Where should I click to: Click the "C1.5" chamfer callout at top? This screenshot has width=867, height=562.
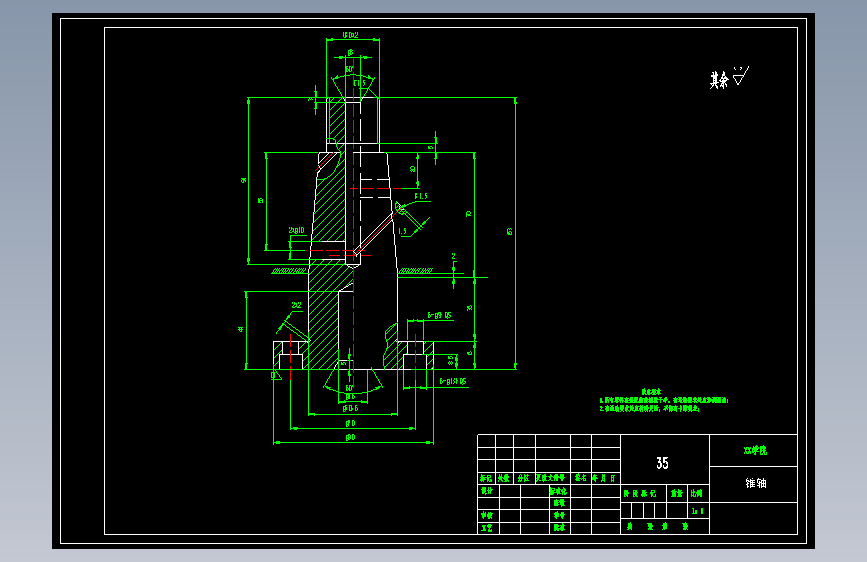tap(359, 83)
